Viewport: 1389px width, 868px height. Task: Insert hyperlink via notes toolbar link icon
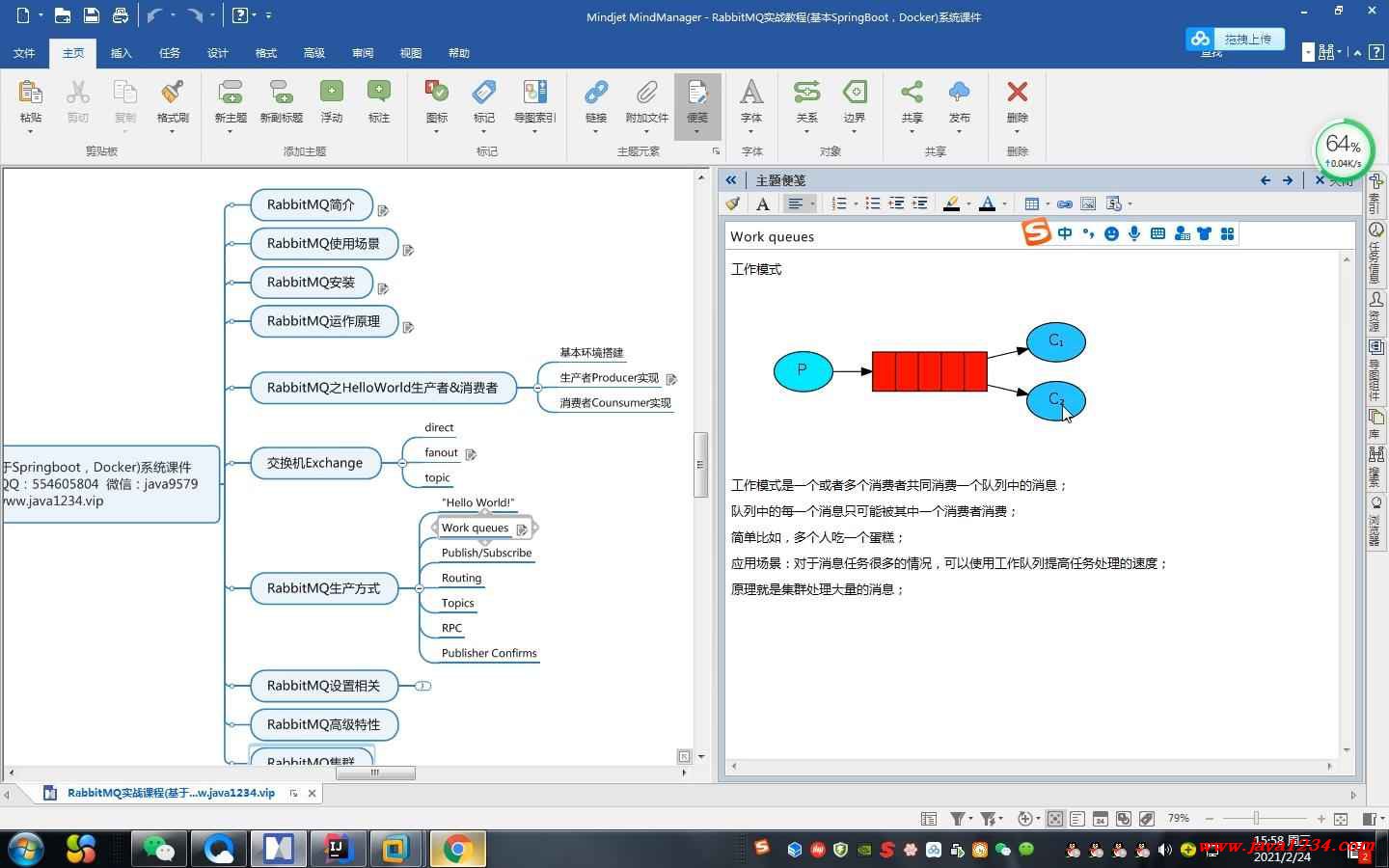pos(1065,203)
